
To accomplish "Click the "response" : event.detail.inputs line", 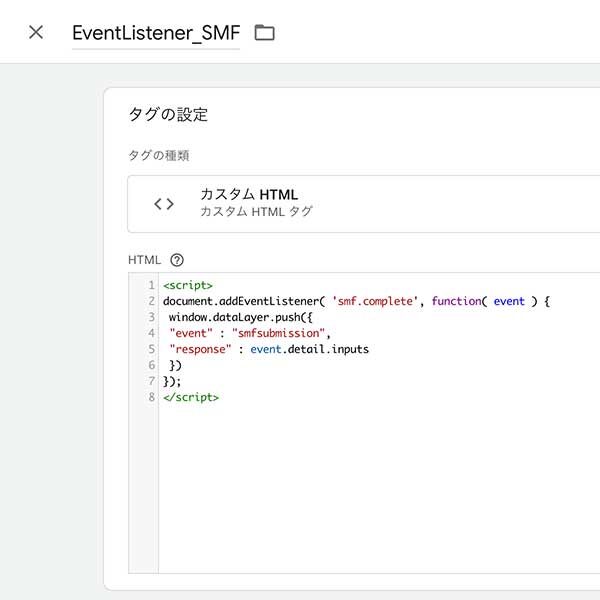I will pyautogui.click(x=269, y=349).
